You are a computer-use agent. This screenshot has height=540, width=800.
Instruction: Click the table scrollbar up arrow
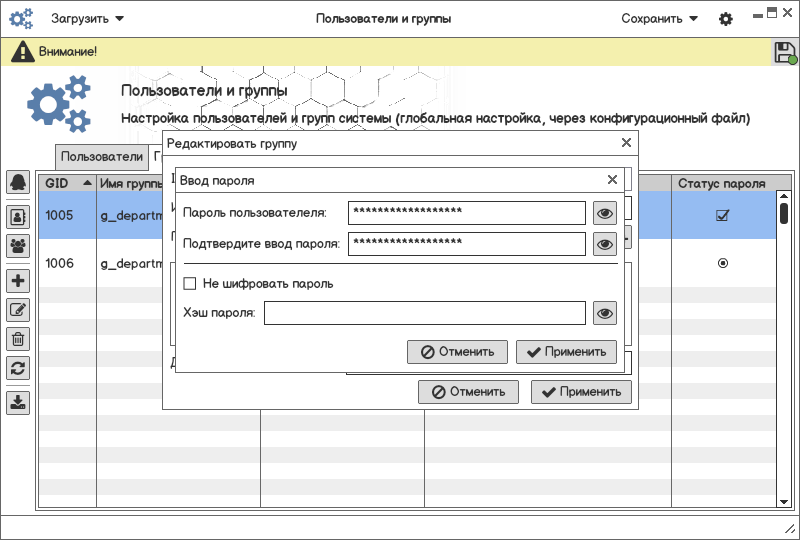[784, 197]
